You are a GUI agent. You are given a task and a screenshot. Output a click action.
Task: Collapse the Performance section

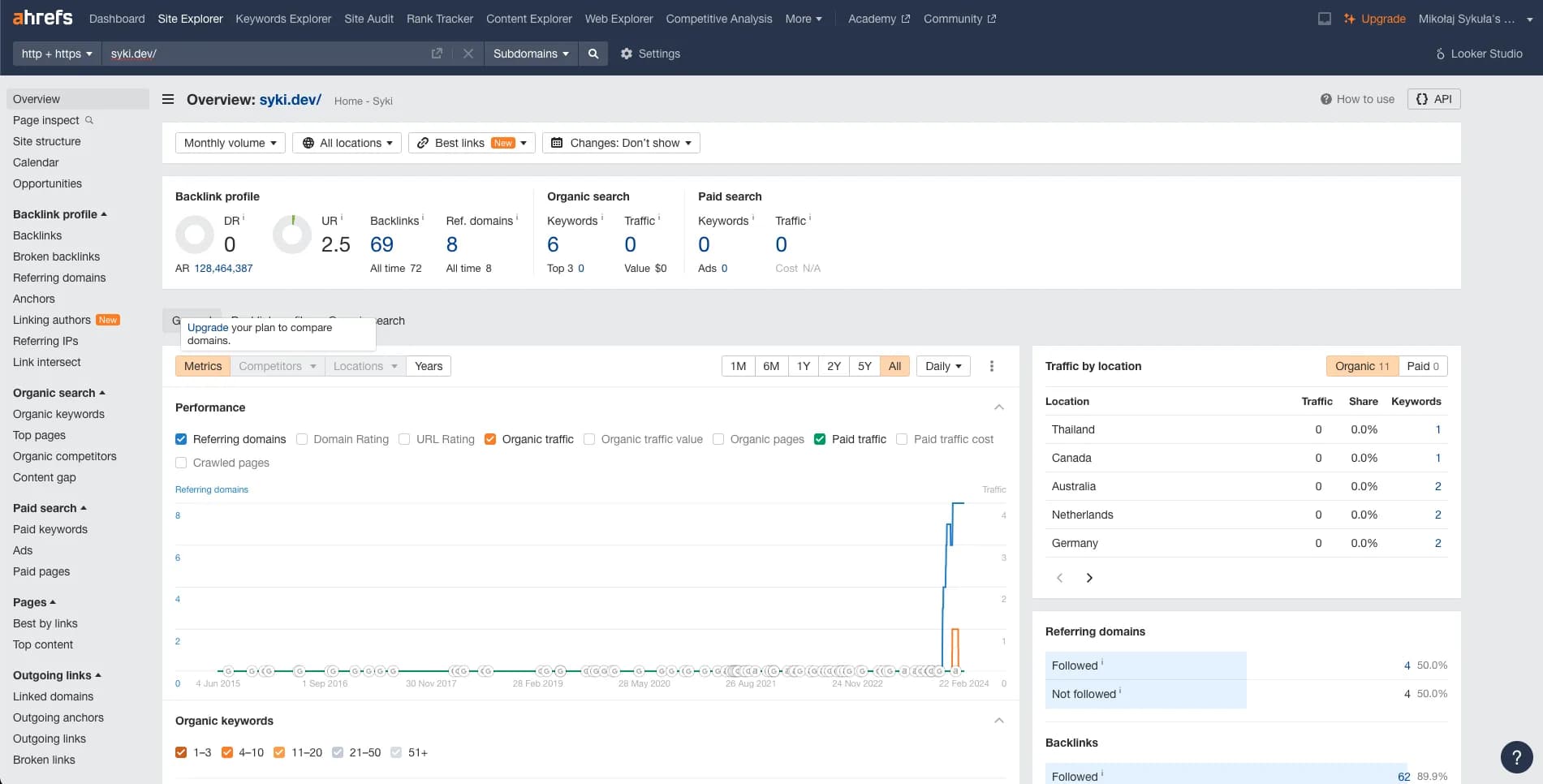[999, 407]
